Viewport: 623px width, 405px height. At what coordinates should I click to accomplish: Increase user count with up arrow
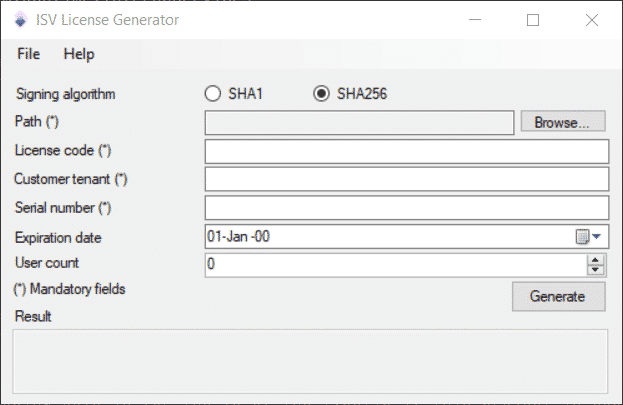[595, 260]
